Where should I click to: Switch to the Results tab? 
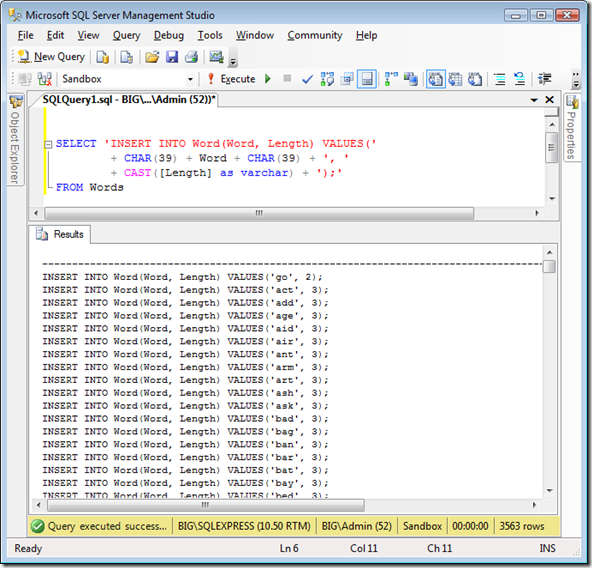(60, 234)
